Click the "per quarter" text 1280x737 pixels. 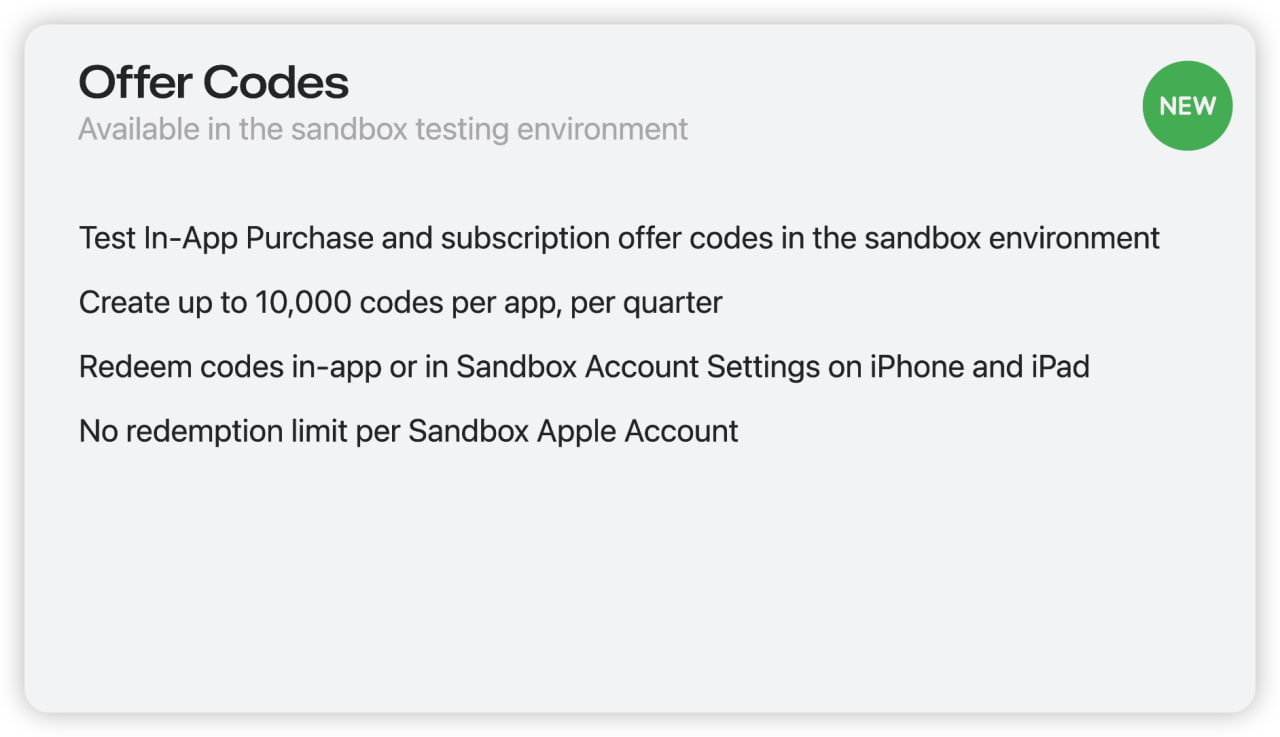click(x=646, y=303)
